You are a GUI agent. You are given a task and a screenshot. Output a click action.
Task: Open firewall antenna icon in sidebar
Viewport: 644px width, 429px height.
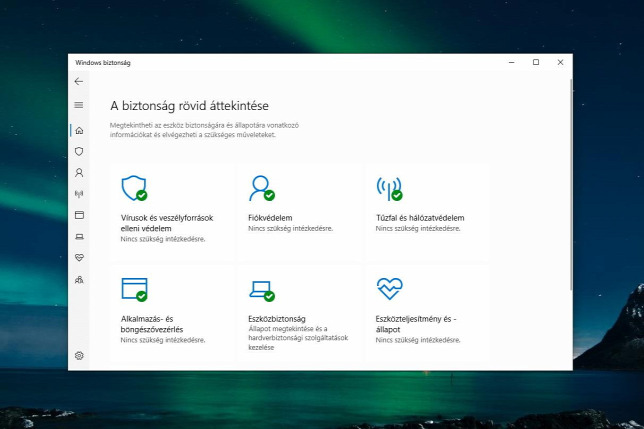(79, 194)
